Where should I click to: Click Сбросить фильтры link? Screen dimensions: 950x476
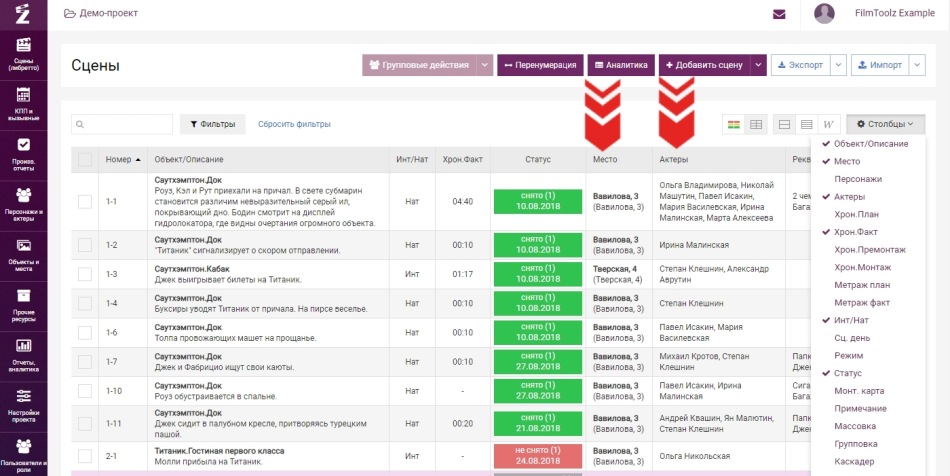294,124
